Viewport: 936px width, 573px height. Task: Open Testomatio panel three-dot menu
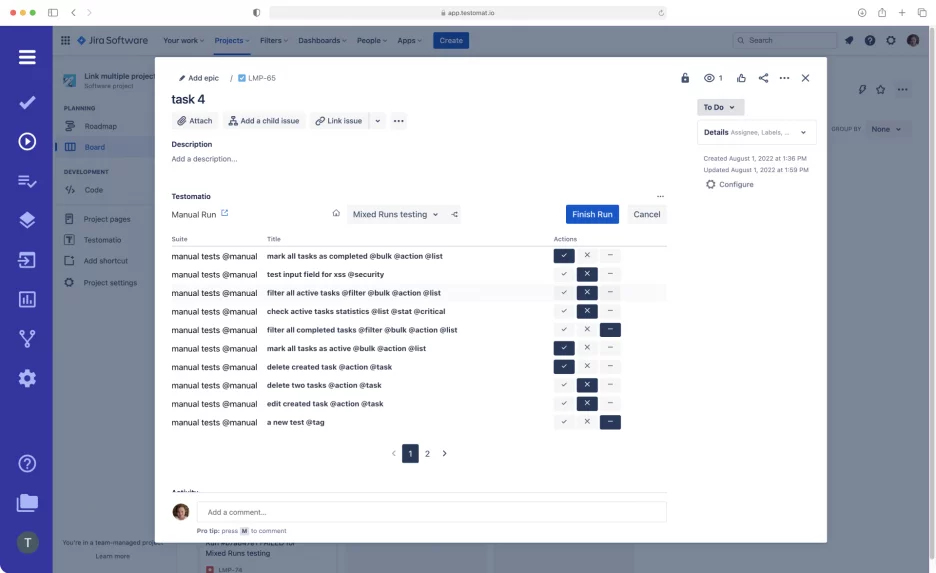[x=660, y=196]
